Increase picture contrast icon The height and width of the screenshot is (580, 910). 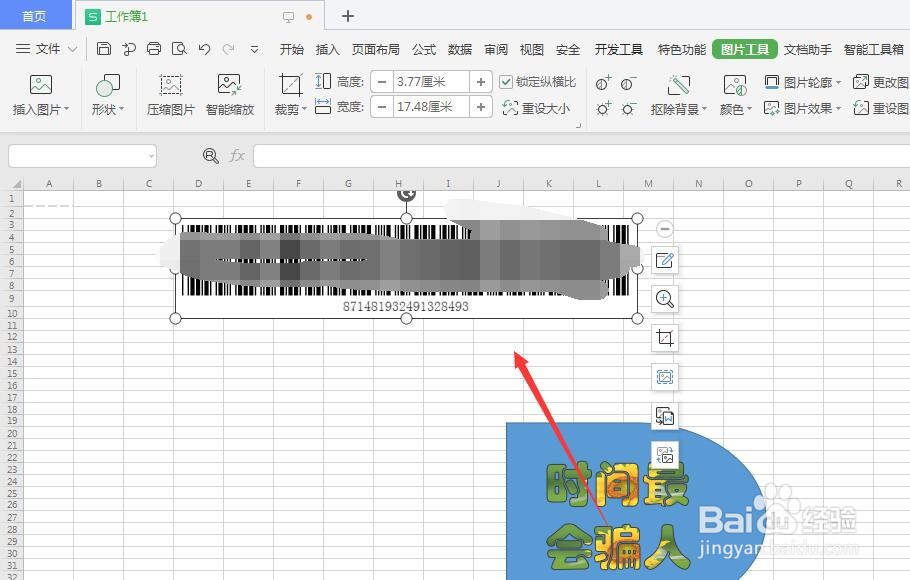tap(603, 84)
